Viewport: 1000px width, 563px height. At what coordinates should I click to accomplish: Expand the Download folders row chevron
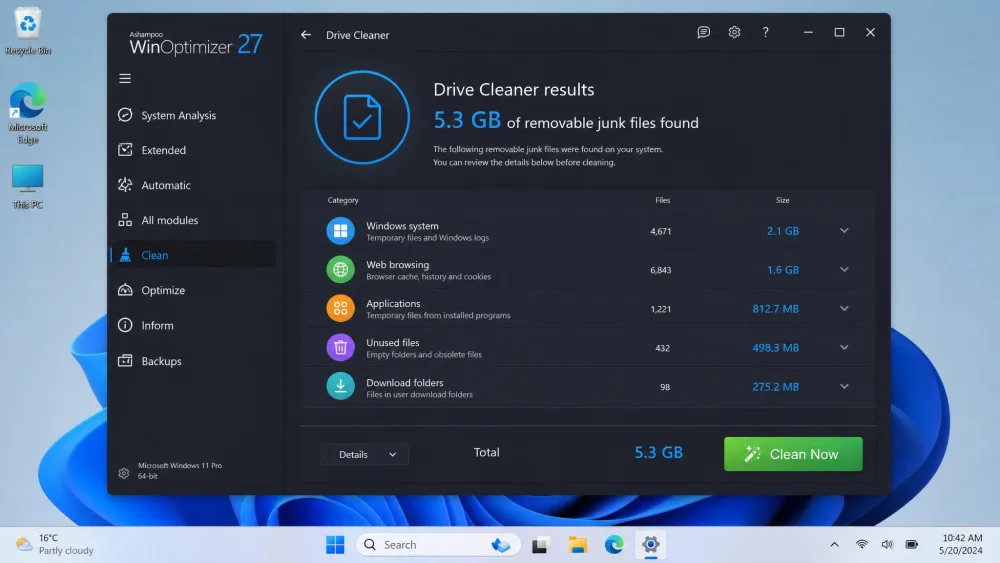844,386
